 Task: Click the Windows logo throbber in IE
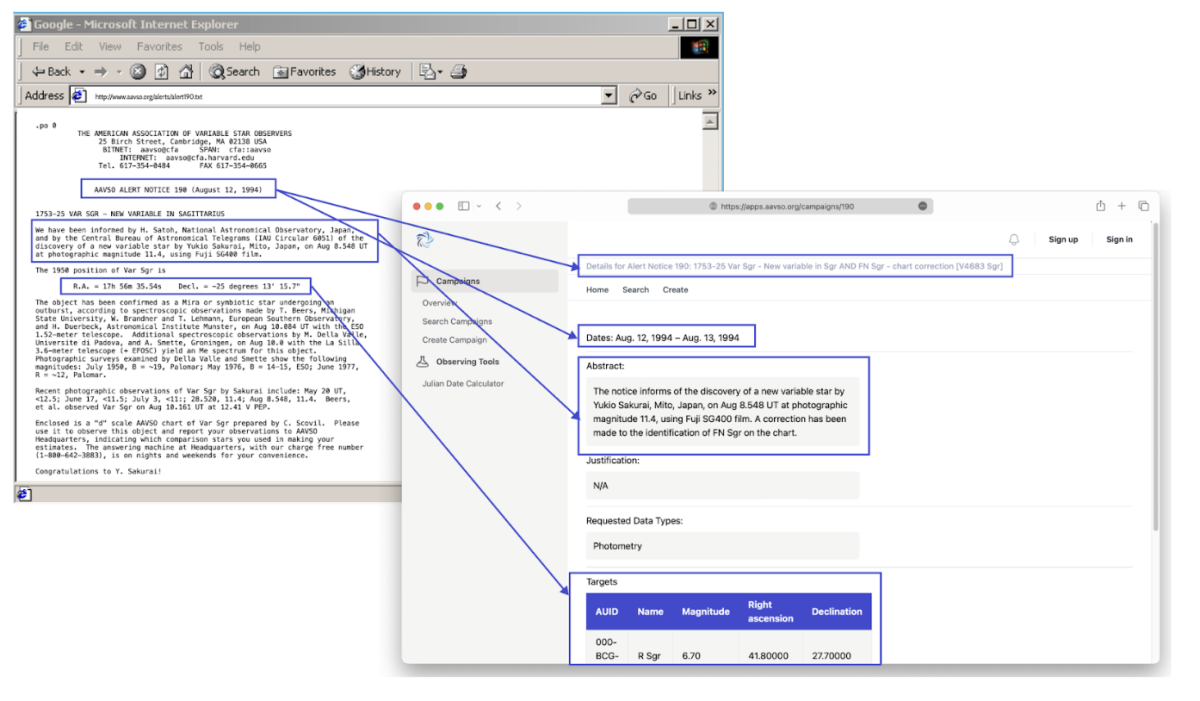pos(699,47)
